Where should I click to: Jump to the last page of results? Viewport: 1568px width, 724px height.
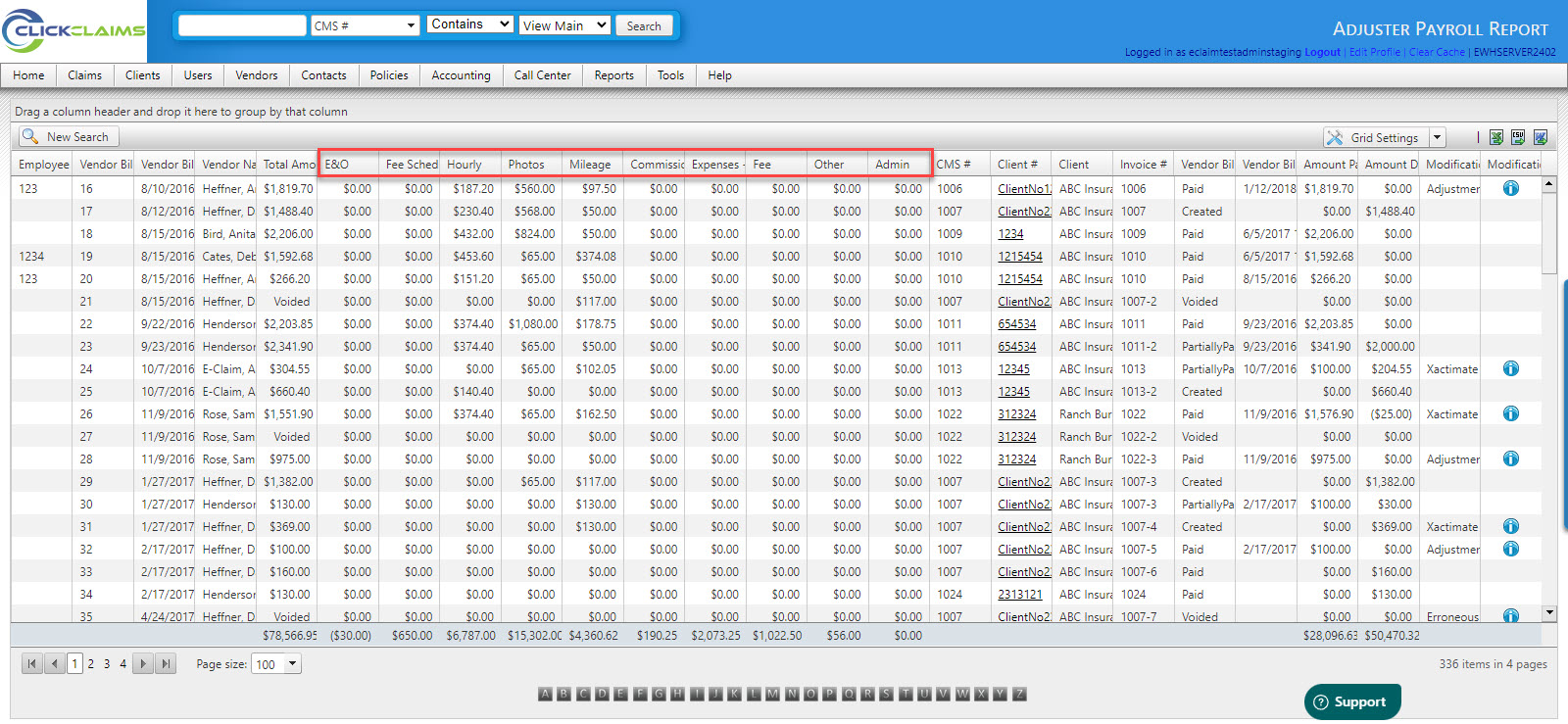pos(166,663)
